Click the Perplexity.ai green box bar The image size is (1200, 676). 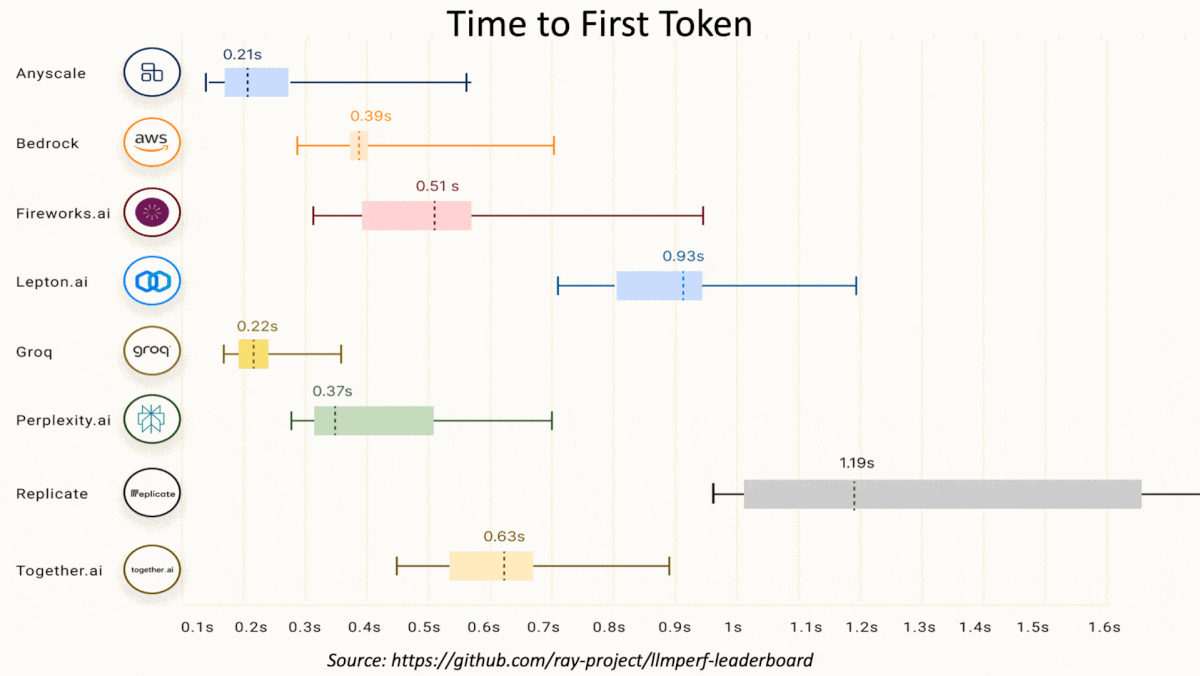point(373,421)
